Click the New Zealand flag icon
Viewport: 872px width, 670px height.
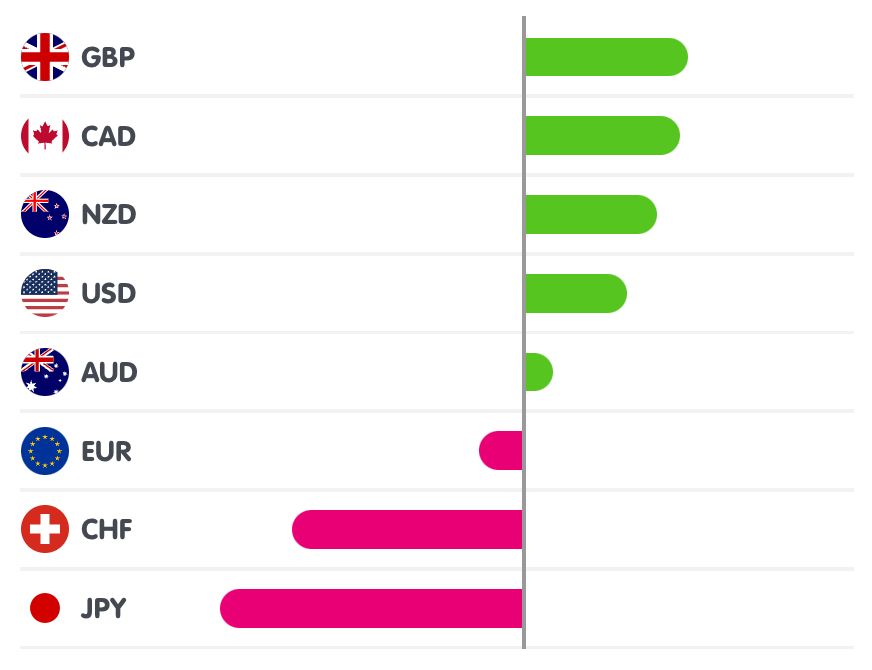[45, 214]
